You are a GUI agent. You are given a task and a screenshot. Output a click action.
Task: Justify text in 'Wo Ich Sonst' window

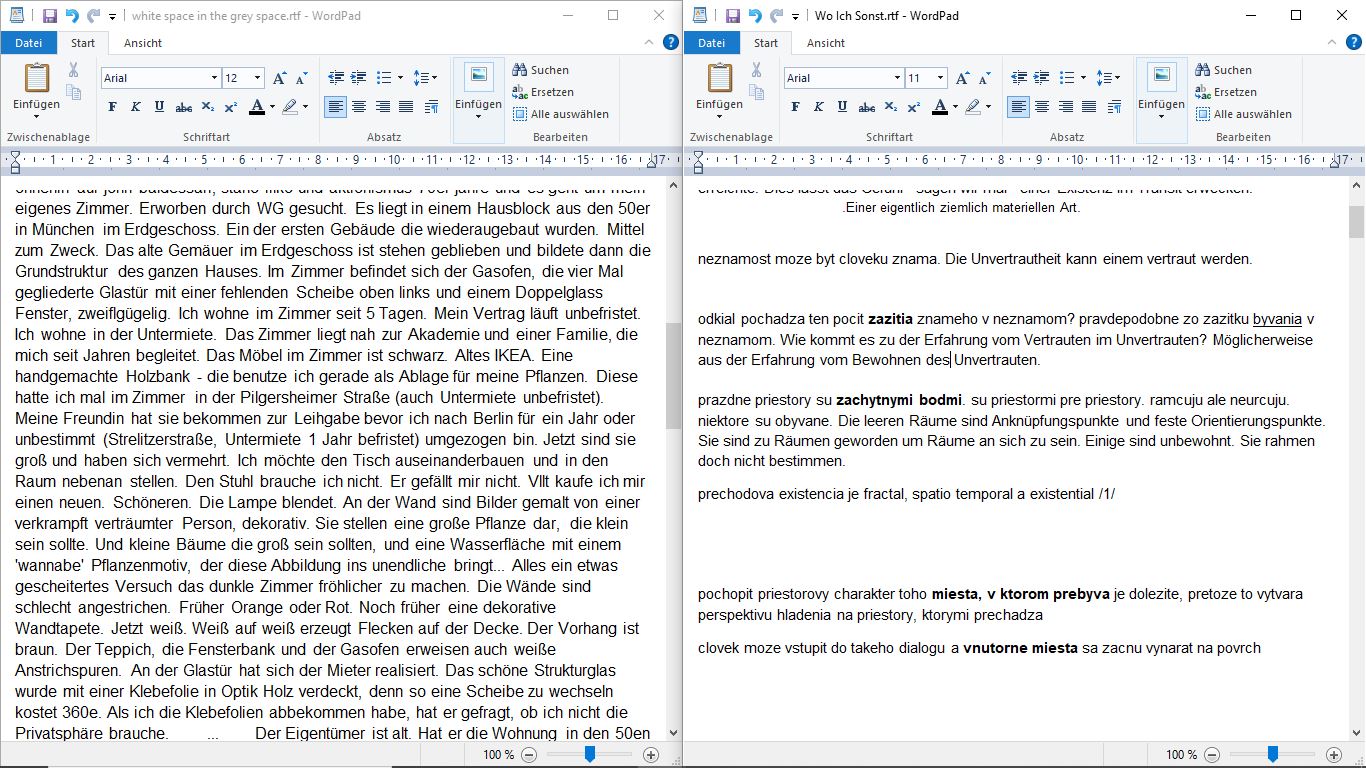tap(1089, 107)
